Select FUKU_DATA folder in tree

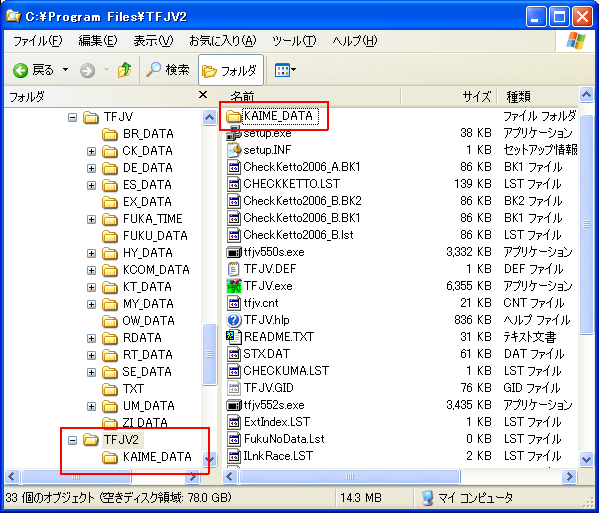pyautogui.click(x=155, y=236)
